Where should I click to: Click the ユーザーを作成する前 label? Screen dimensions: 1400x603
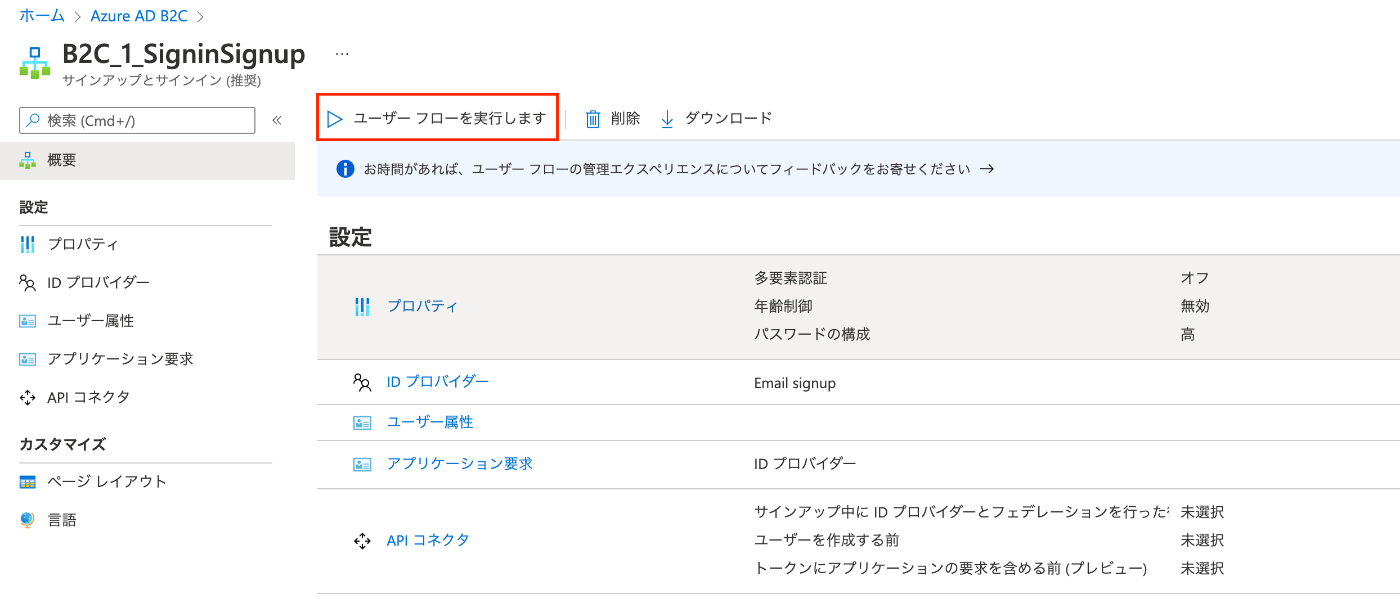coord(827,541)
